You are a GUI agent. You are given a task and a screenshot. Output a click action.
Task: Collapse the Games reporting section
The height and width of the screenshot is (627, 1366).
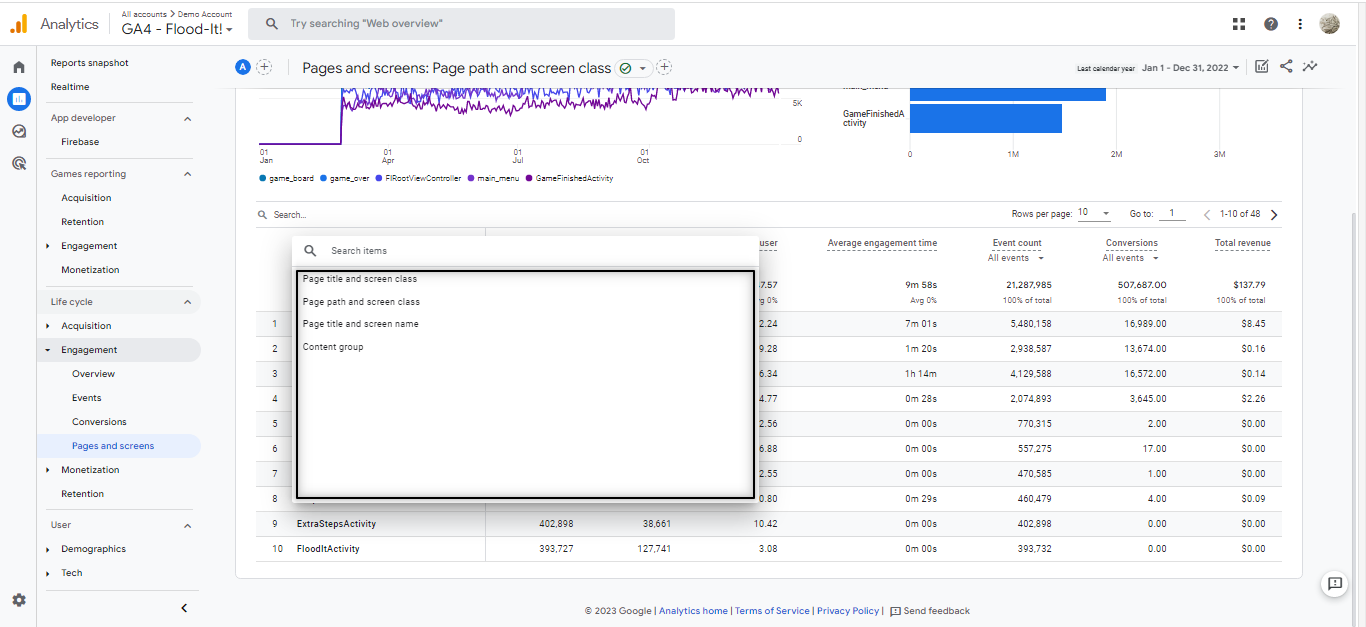(x=187, y=174)
